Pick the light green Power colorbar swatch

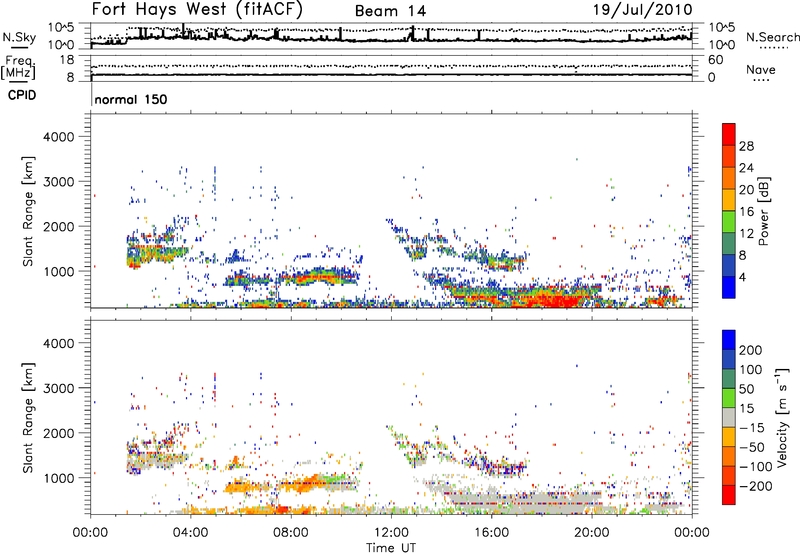click(x=729, y=221)
